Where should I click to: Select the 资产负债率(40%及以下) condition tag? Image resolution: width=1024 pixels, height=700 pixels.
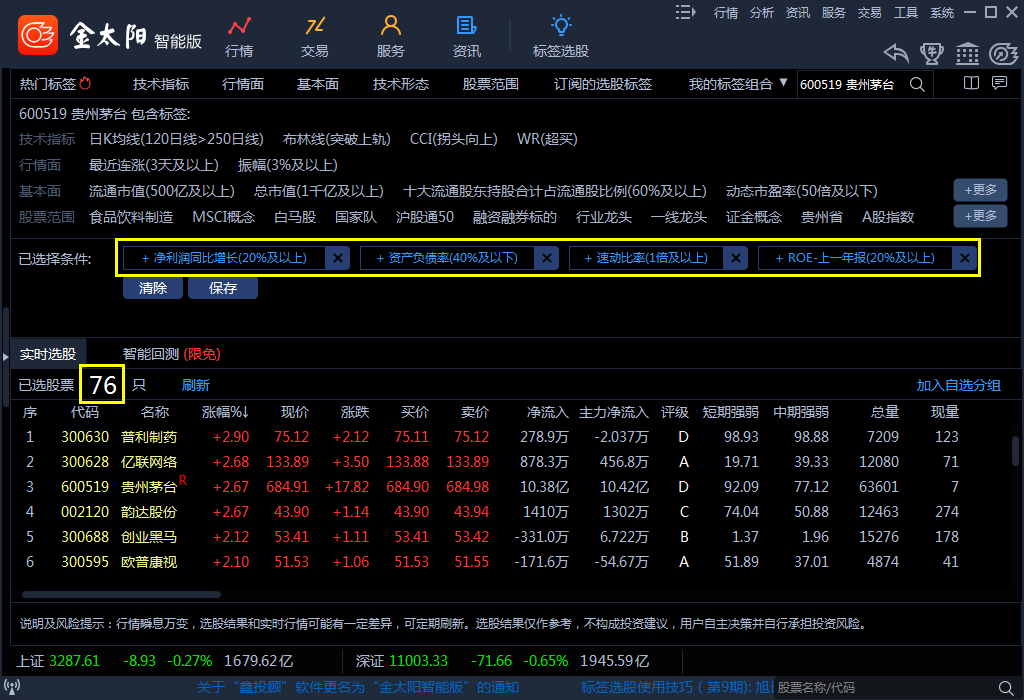tap(447, 258)
